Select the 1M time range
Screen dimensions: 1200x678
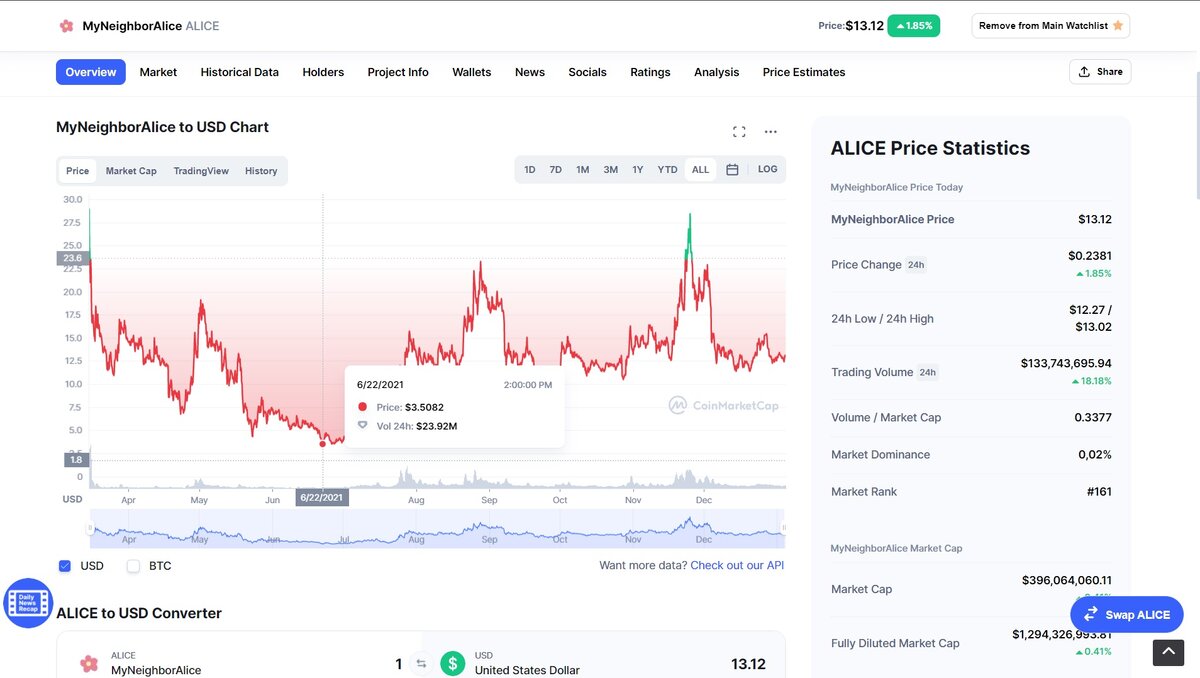tap(582, 170)
